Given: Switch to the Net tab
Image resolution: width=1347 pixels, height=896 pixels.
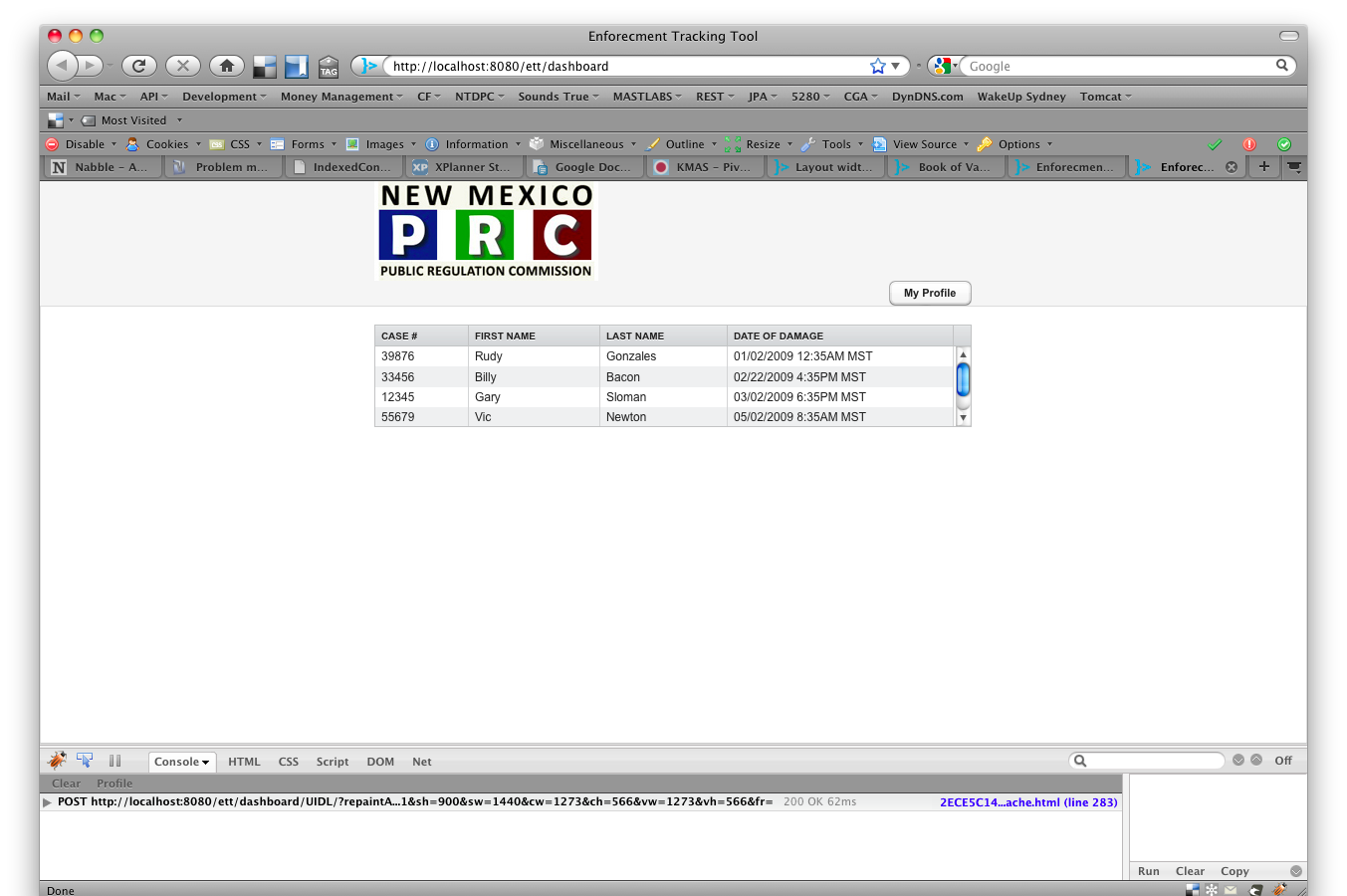Looking at the screenshot, I should [x=422, y=762].
